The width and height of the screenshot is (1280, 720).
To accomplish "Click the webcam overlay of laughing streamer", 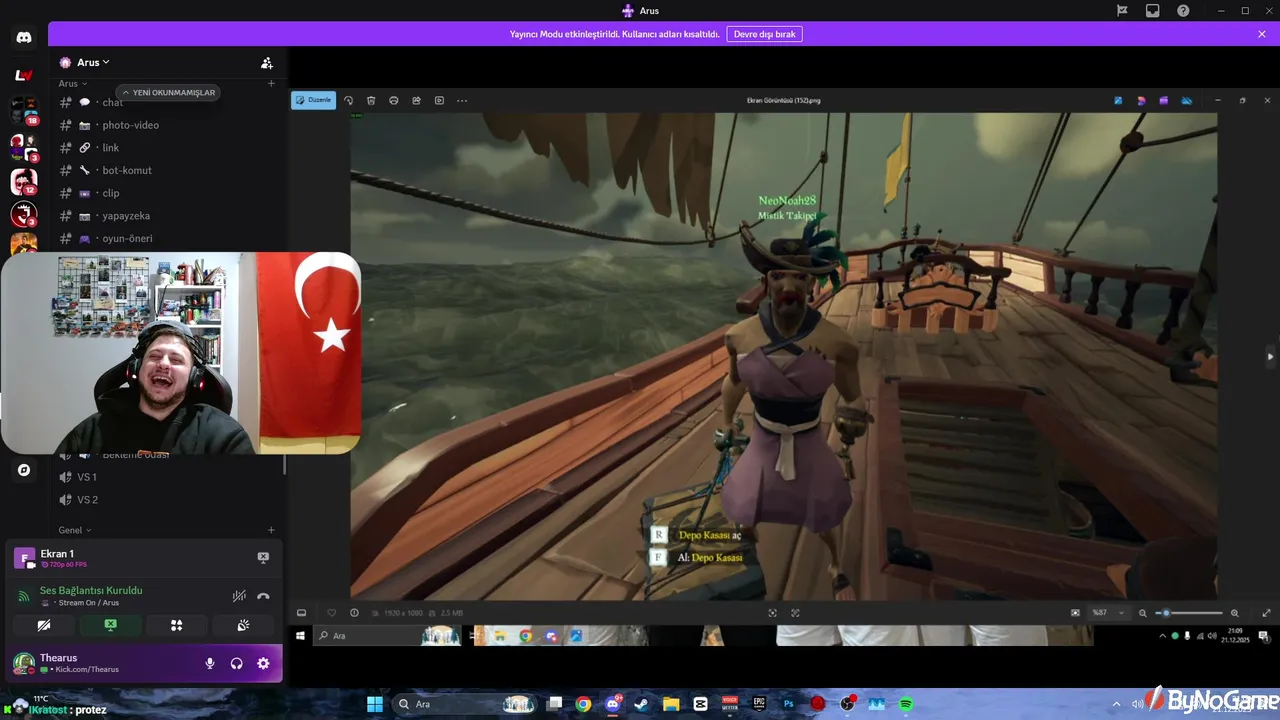I will 181,353.
